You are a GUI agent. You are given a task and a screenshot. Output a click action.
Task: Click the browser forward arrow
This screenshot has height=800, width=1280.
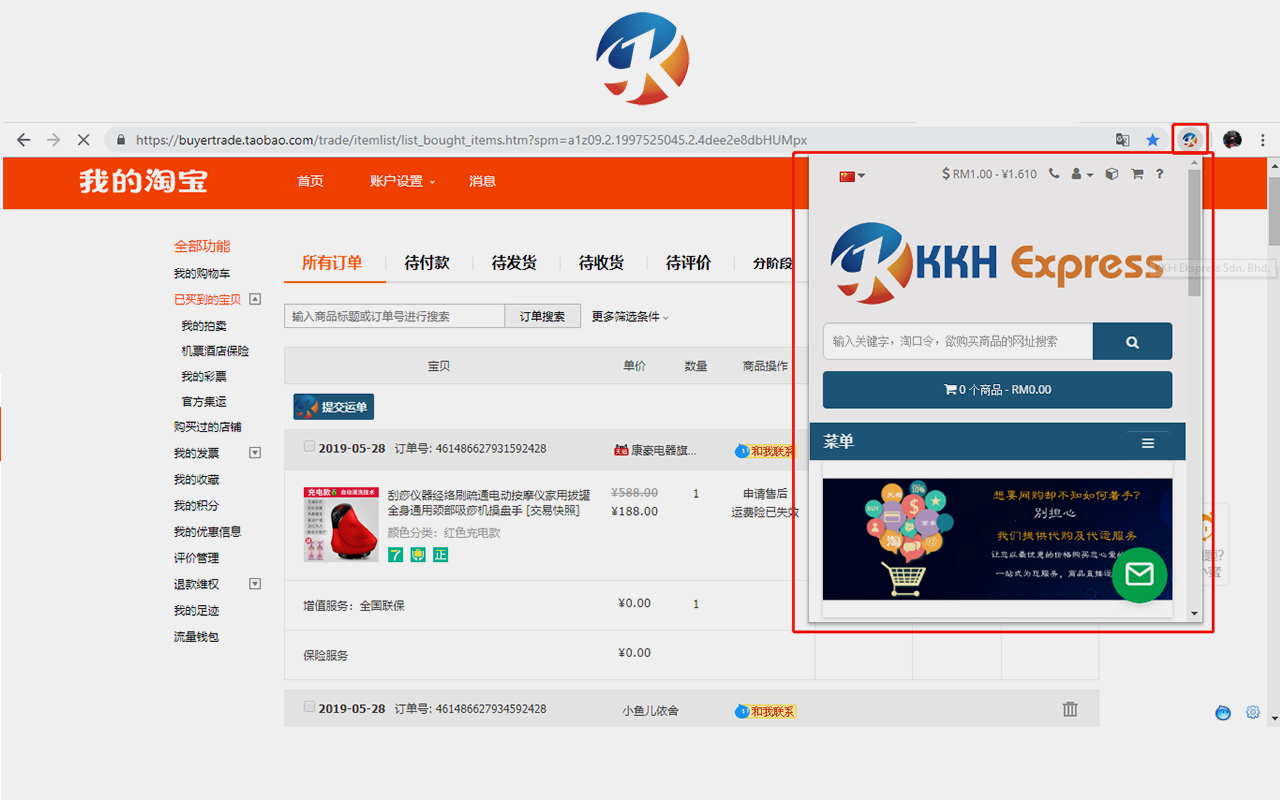point(54,140)
